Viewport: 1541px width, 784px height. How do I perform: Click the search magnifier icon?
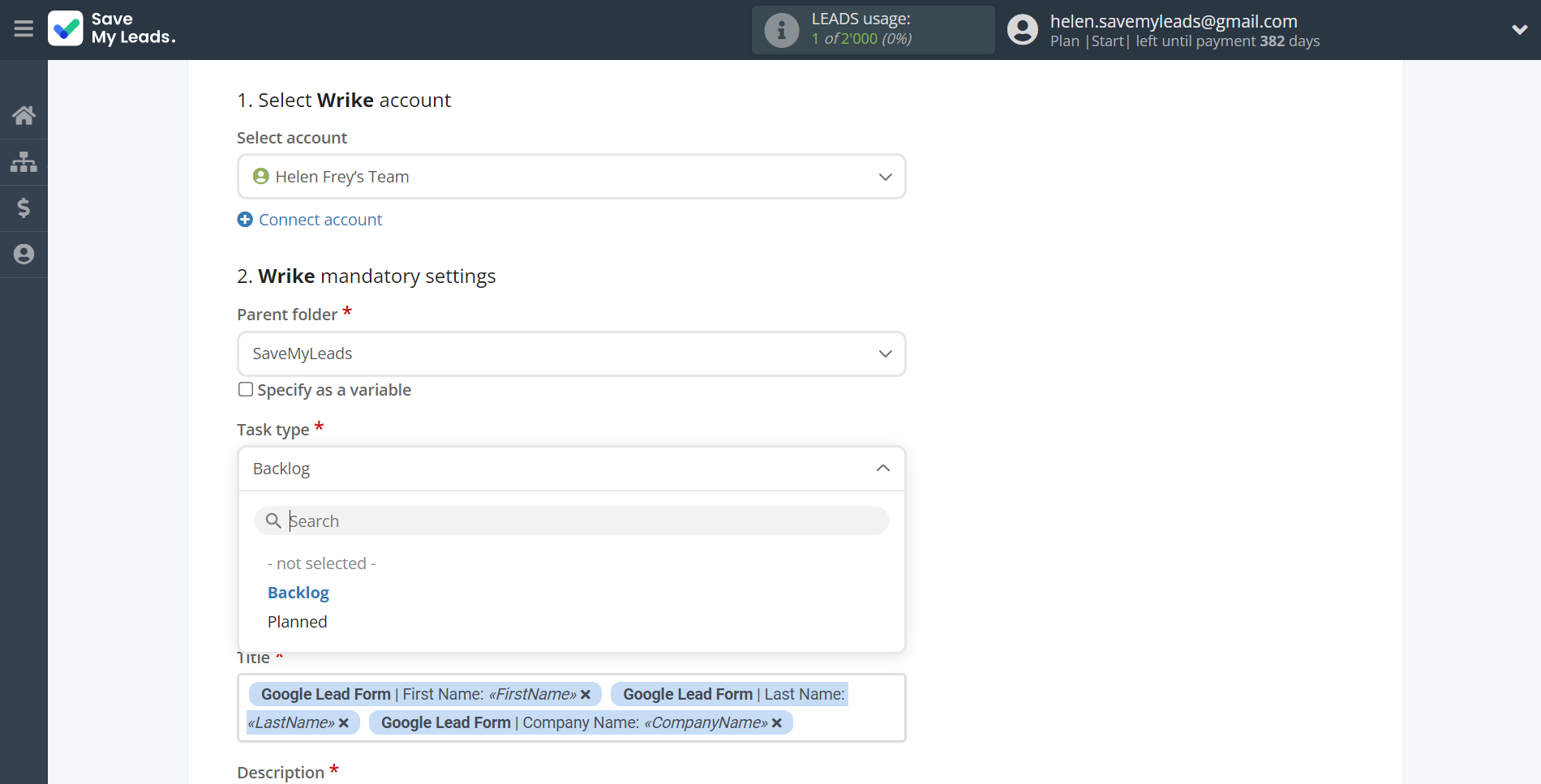point(273,521)
